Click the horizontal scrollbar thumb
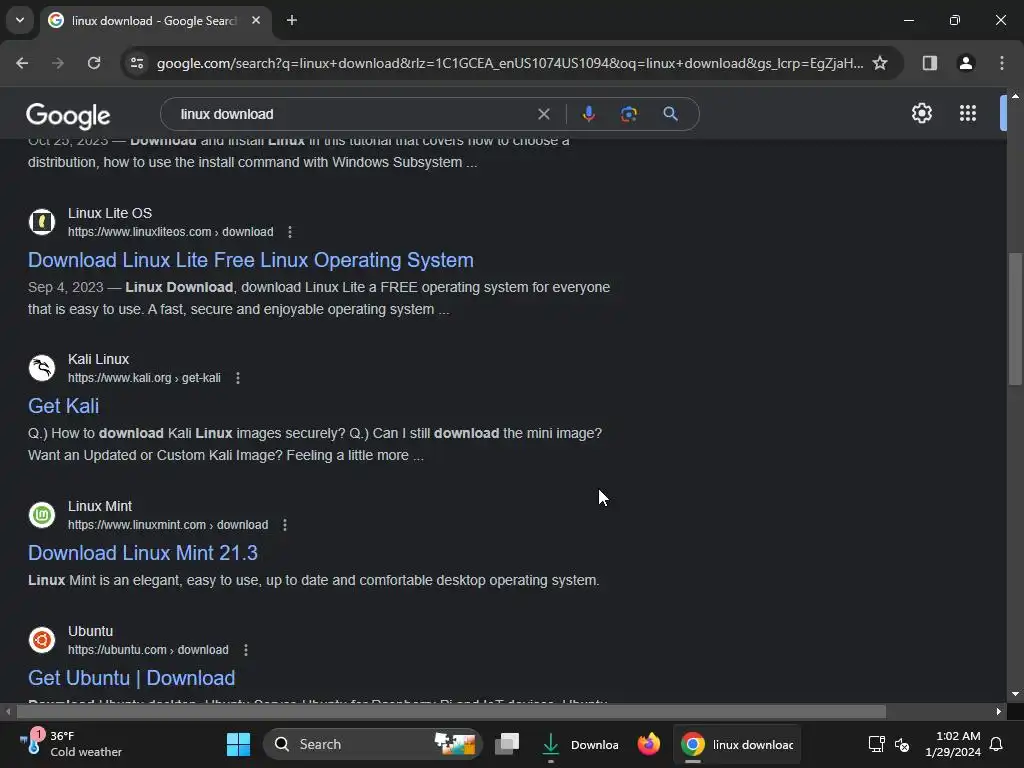 451,711
